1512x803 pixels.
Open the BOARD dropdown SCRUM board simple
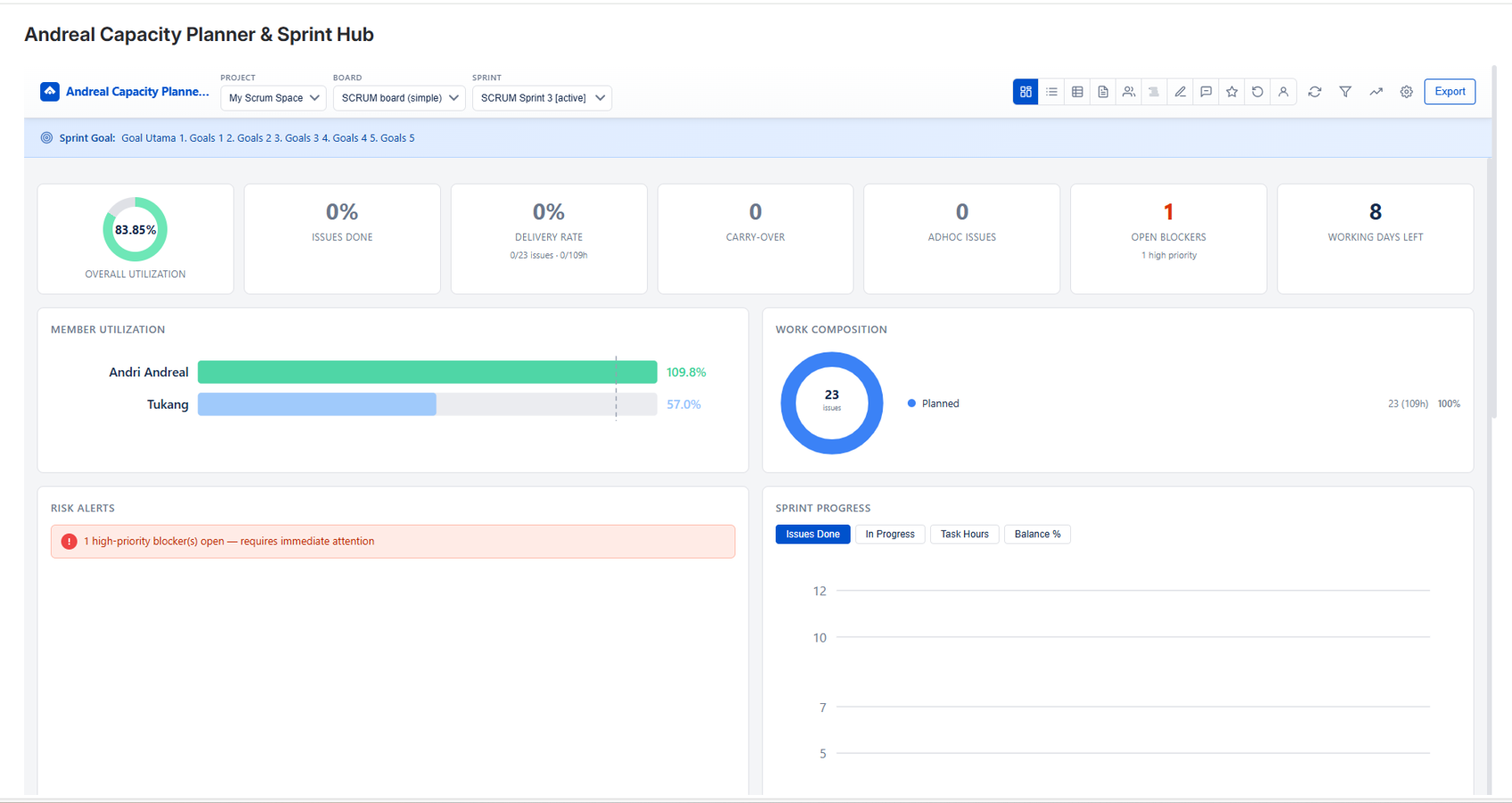click(399, 98)
